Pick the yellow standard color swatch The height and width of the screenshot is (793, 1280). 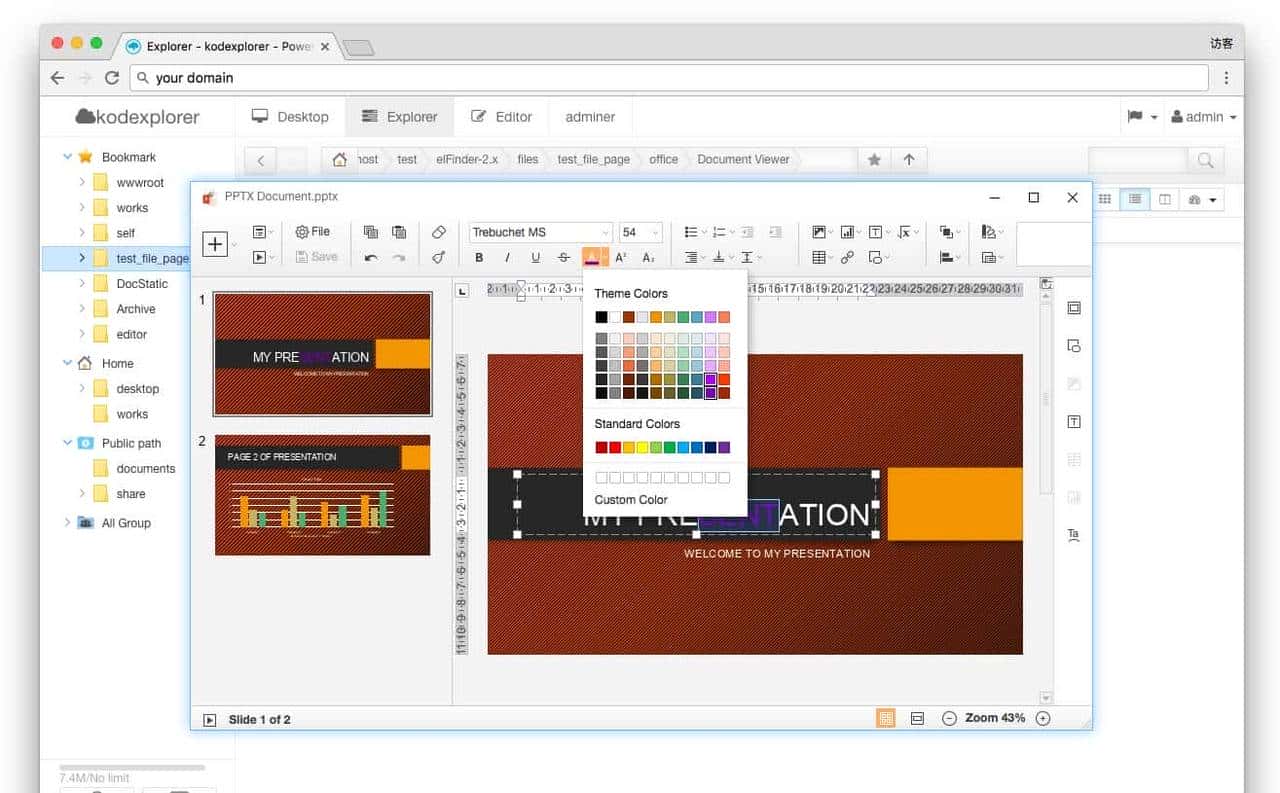[x=642, y=447]
